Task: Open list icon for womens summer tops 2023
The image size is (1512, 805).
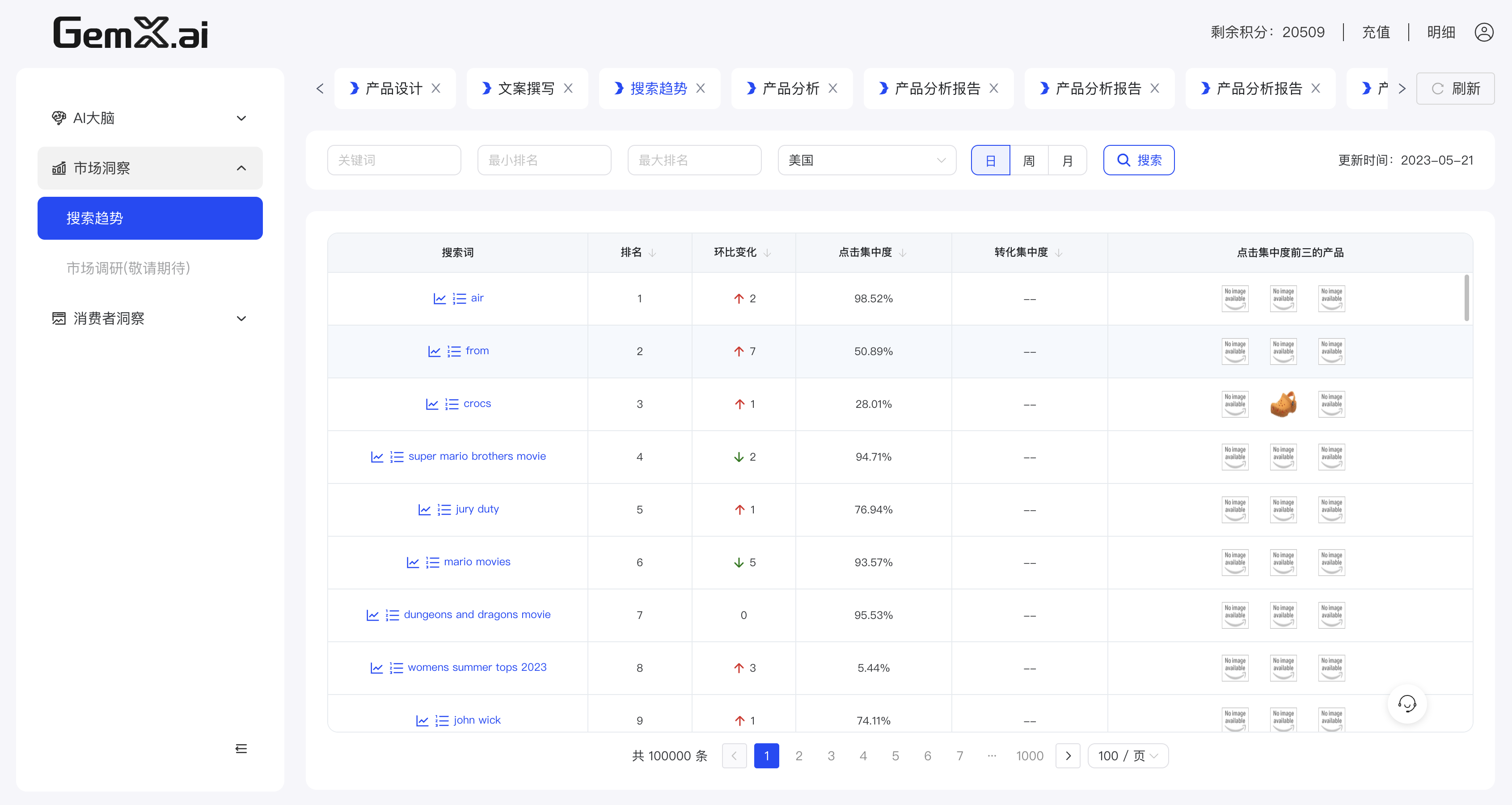Action: 397,668
